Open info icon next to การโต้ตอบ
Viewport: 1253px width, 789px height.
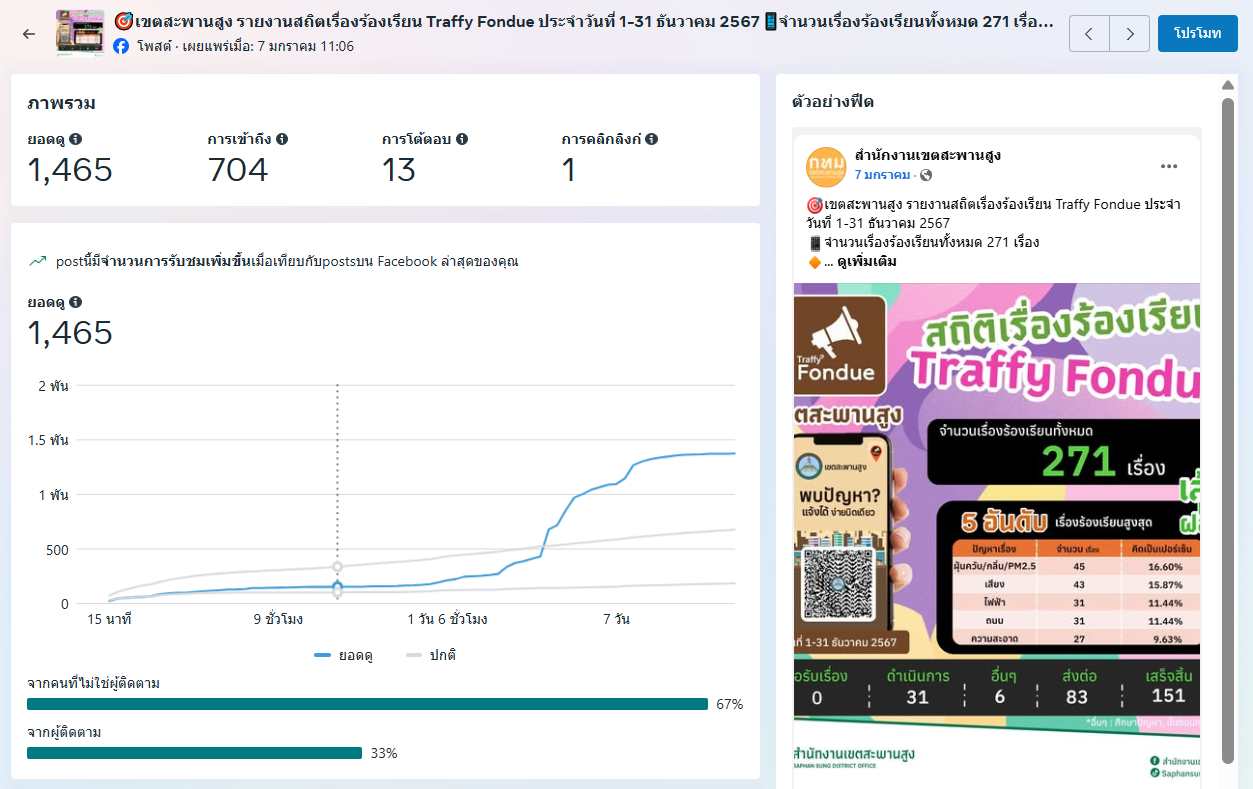click(462, 139)
